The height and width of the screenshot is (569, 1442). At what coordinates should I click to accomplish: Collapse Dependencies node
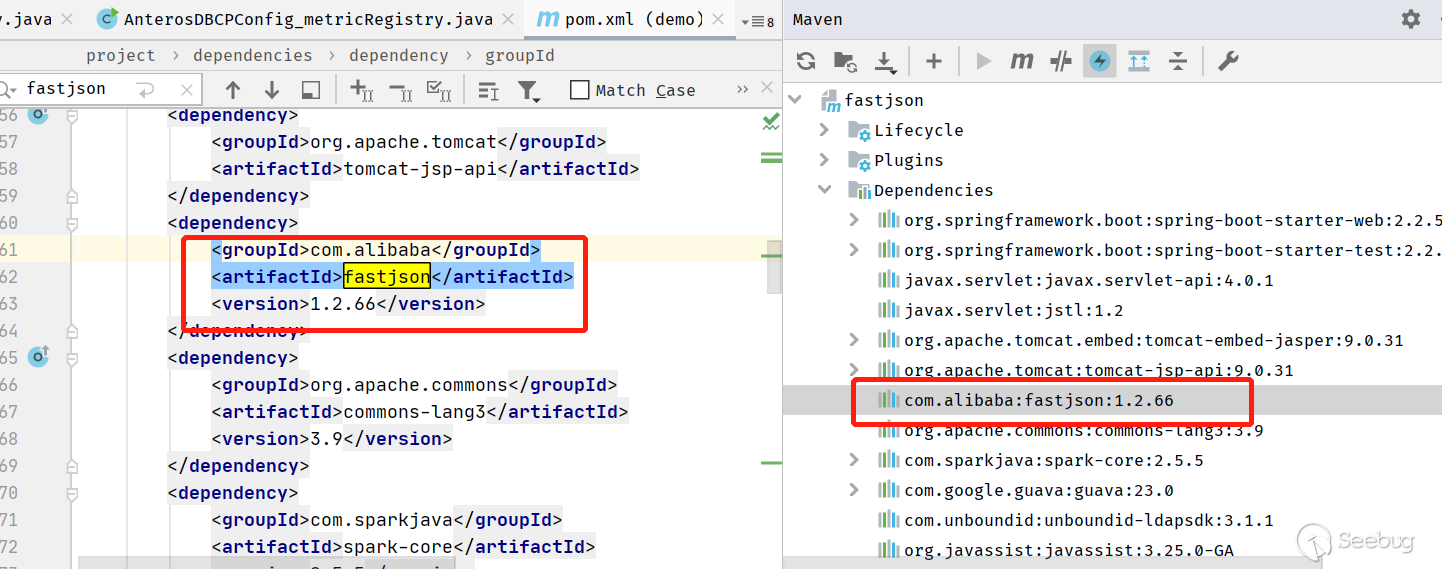825,190
